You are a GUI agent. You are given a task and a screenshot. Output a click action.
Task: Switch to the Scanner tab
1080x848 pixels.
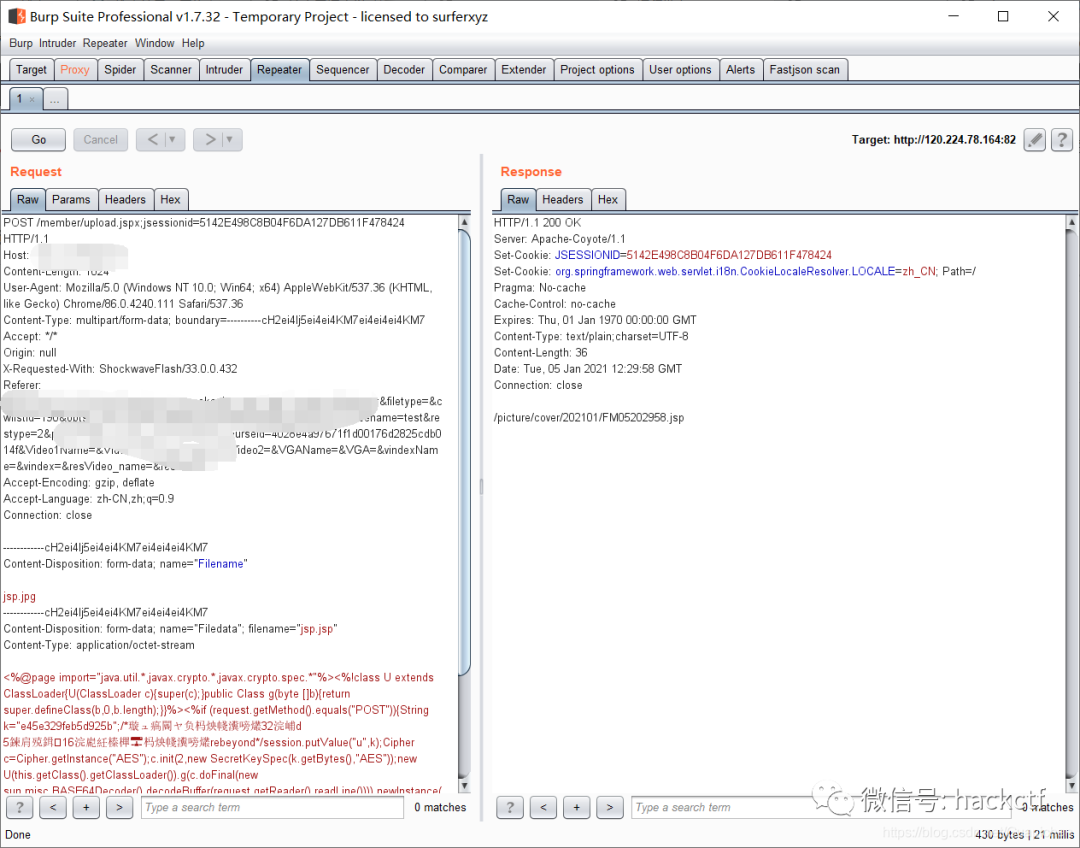[171, 70]
